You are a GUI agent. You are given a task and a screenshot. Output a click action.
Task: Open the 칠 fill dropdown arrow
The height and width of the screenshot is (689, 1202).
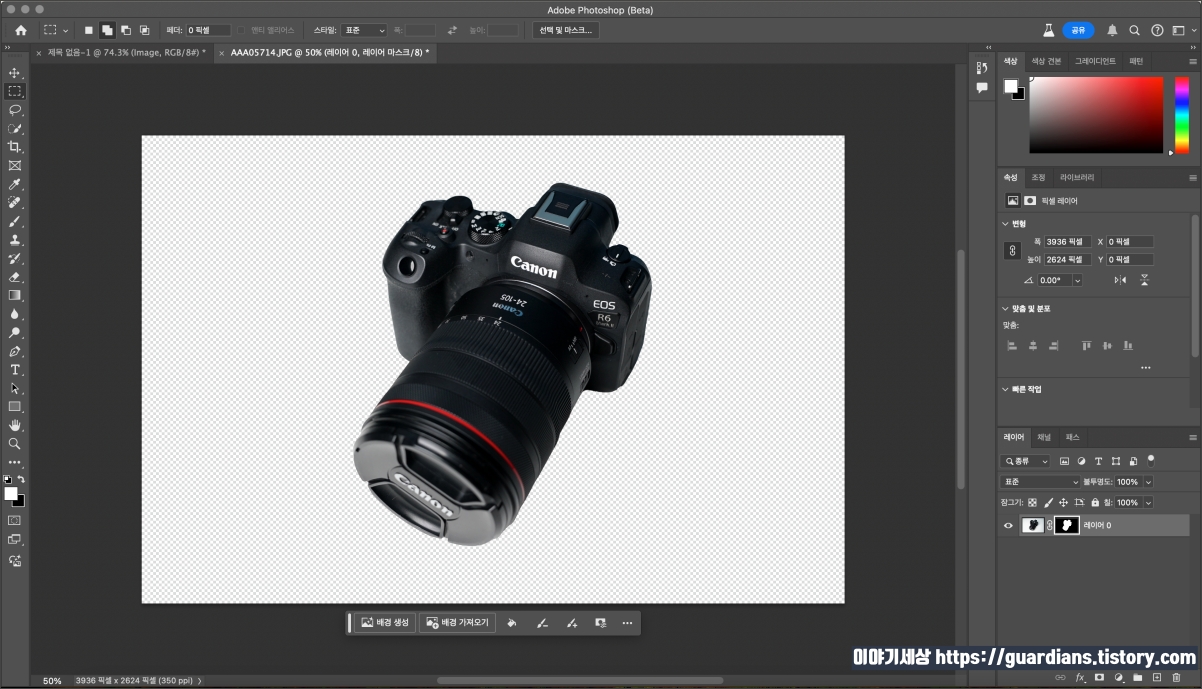coord(1148,503)
